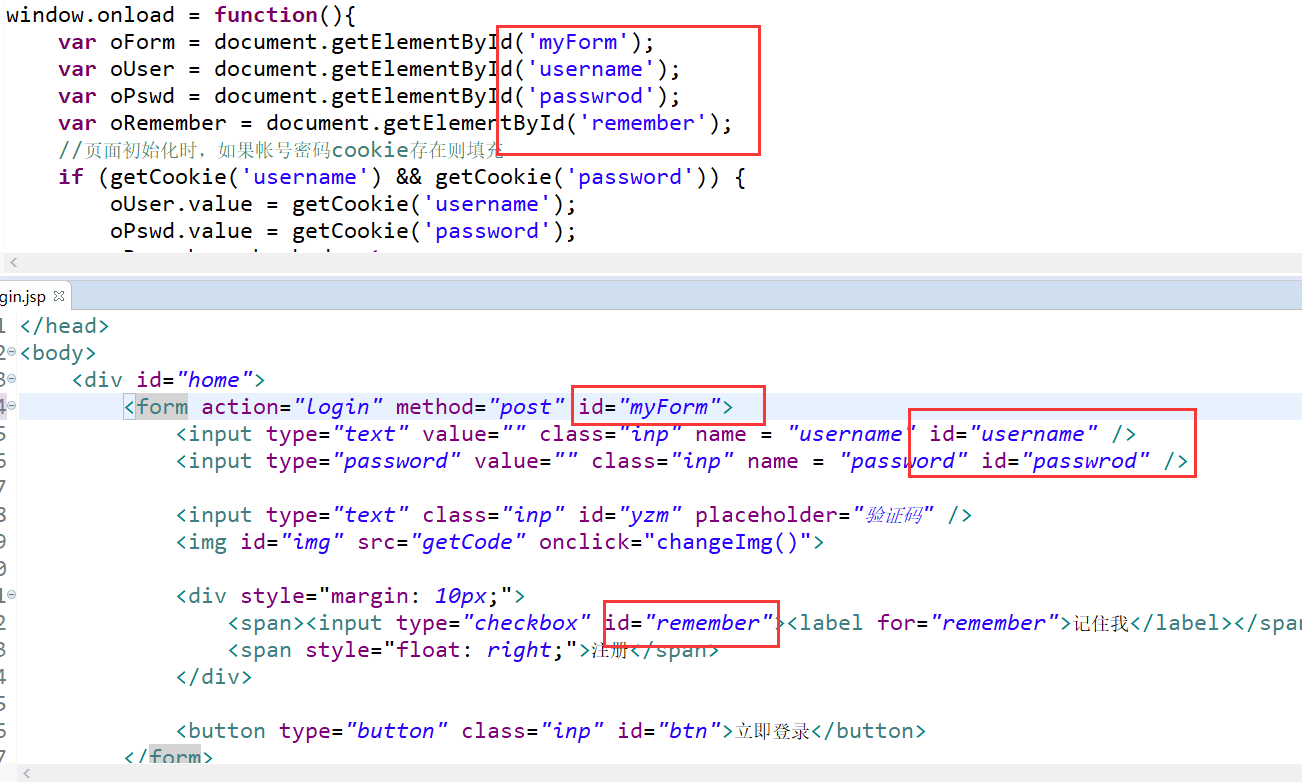Click id="remember" on the checkbox input
The image size is (1302, 782).
coord(689,623)
